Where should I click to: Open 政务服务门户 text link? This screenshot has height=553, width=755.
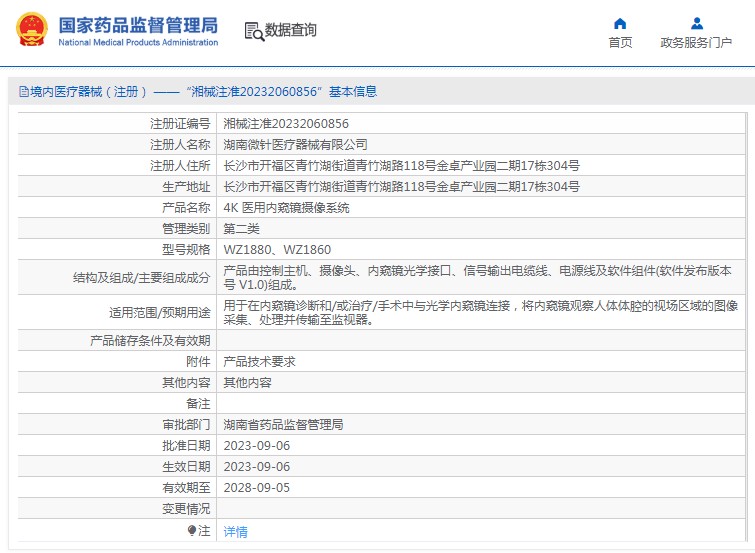tap(696, 43)
